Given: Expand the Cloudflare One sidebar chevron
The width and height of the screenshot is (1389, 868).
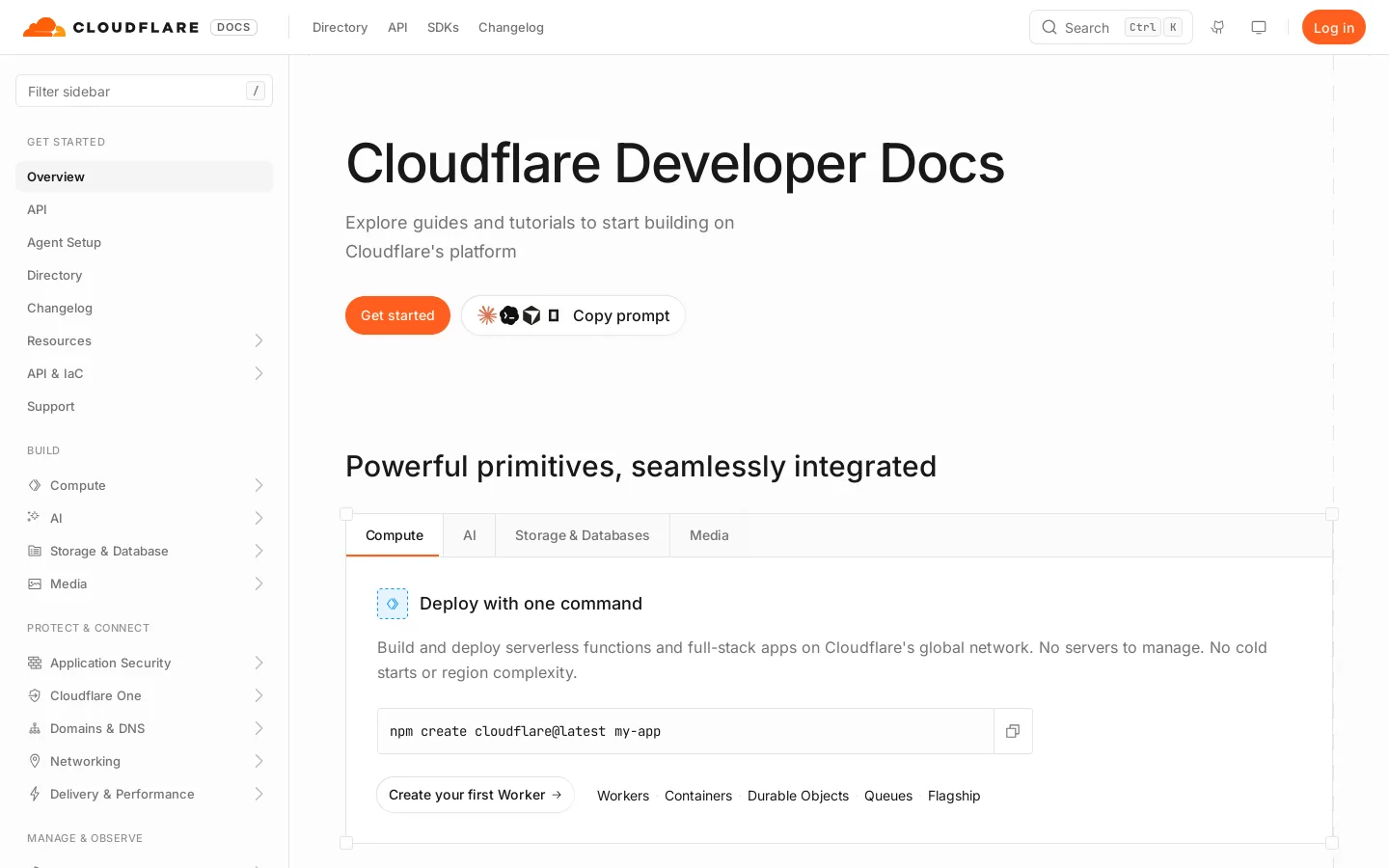Looking at the screenshot, I should (x=259, y=695).
